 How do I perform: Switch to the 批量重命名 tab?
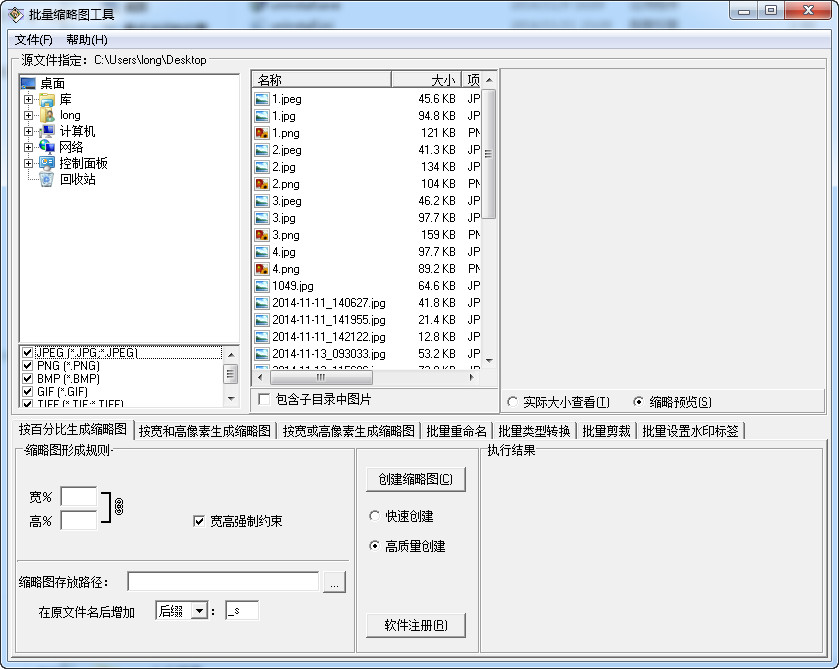(x=456, y=431)
